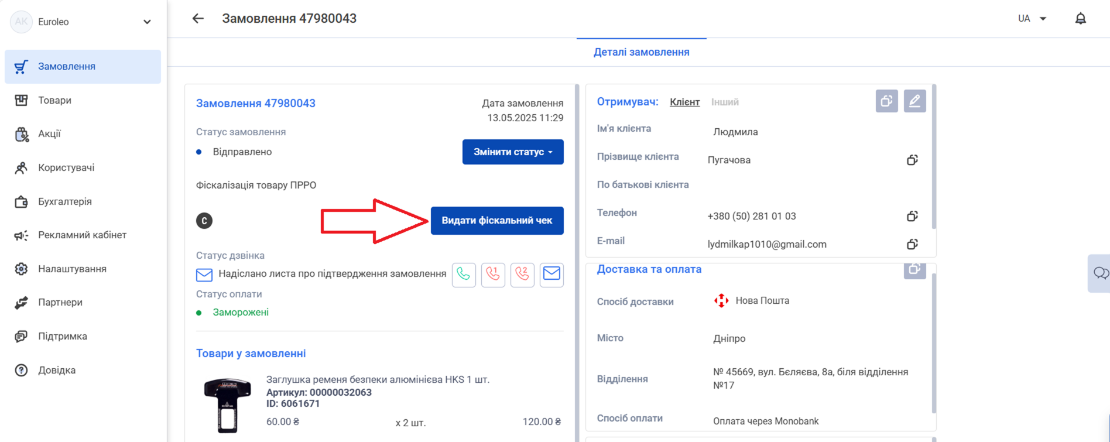The image size is (1110, 442).
Task: Click Видати фіскальний чек button
Action: point(497,221)
